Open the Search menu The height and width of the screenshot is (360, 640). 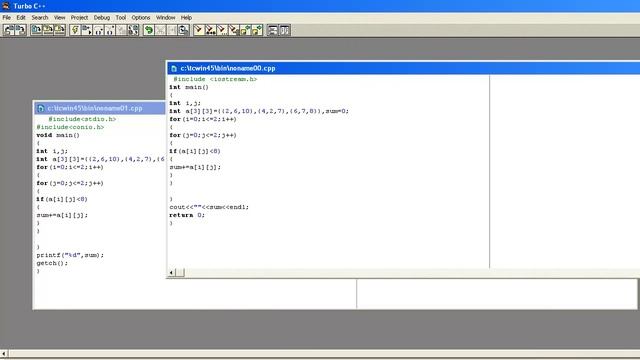40,18
